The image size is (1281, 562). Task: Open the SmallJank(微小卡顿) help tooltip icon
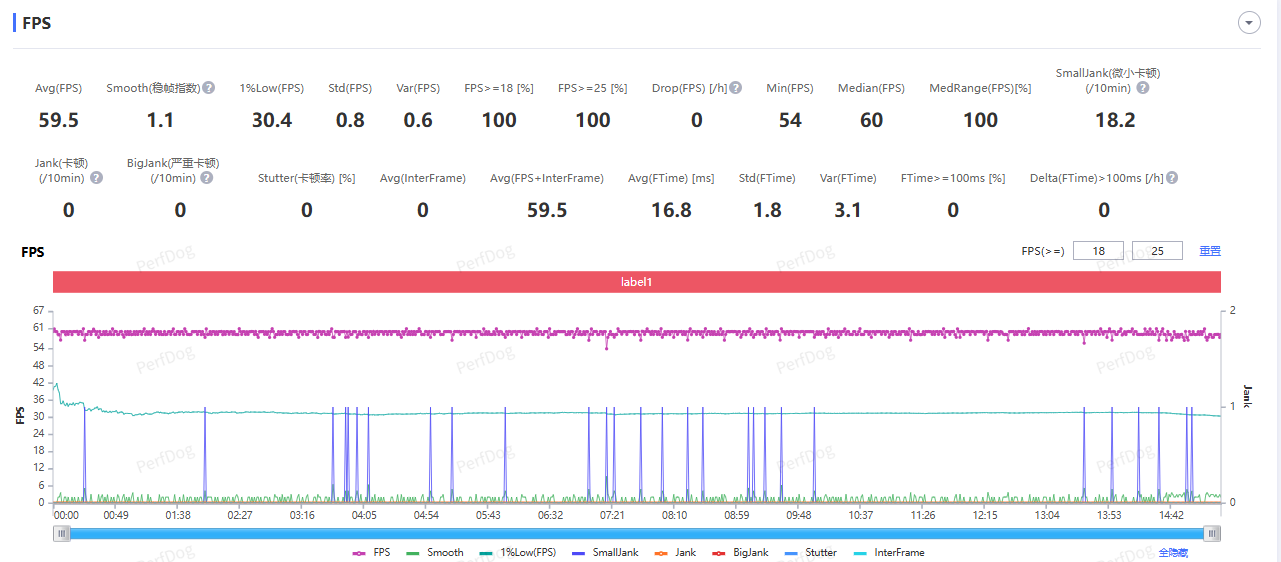tap(1143, 88)
